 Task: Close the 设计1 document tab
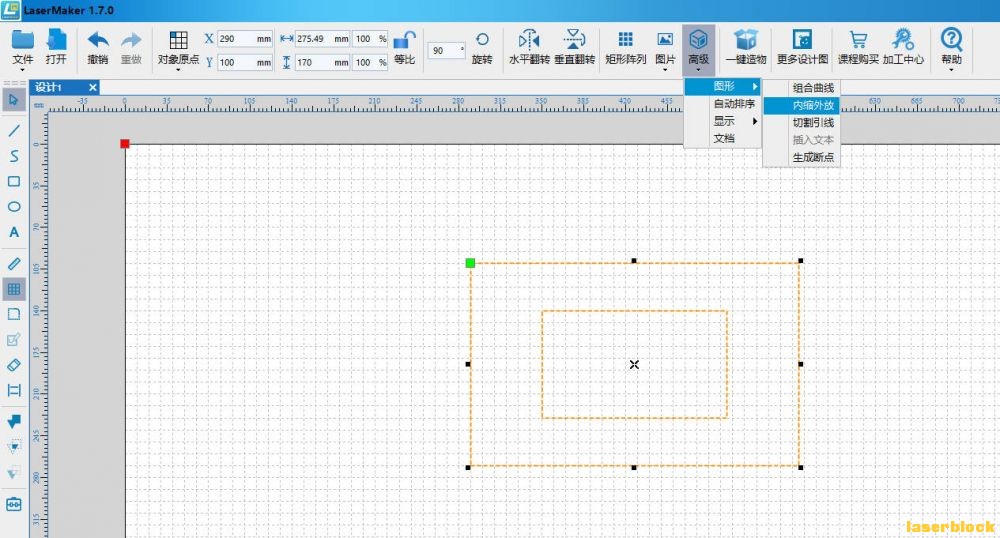coord(93,88)
